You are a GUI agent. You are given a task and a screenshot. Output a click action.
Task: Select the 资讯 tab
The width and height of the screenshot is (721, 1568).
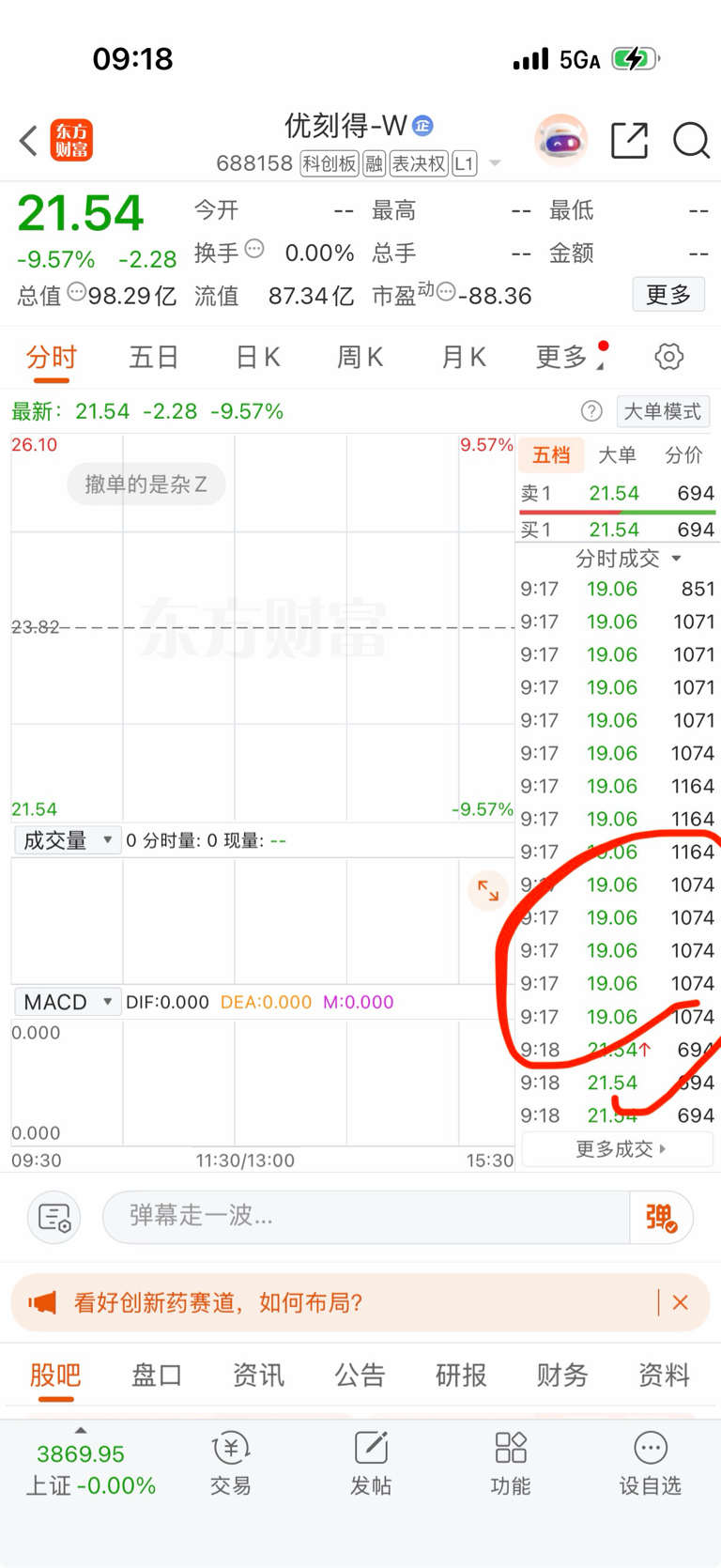point(258,1376)
